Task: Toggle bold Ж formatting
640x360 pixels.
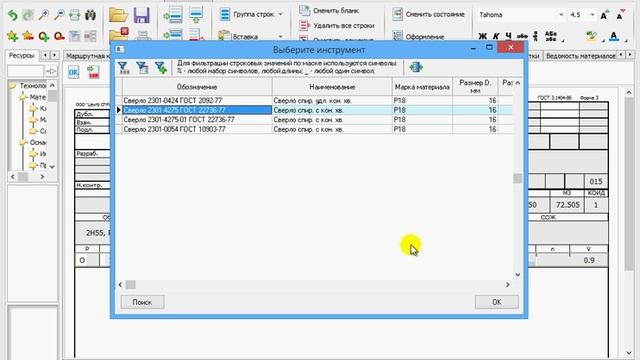Action: pos(482,36)
